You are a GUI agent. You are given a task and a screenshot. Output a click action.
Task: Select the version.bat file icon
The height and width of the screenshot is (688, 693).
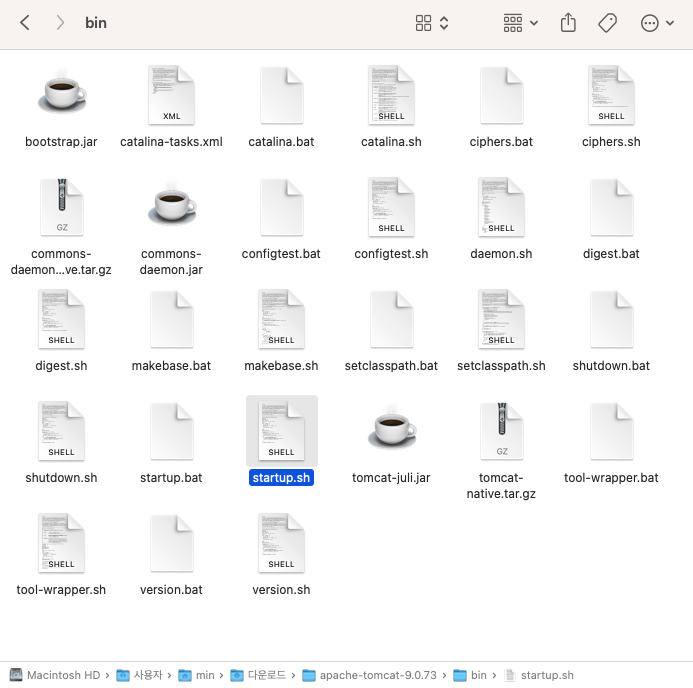point(171,543)
